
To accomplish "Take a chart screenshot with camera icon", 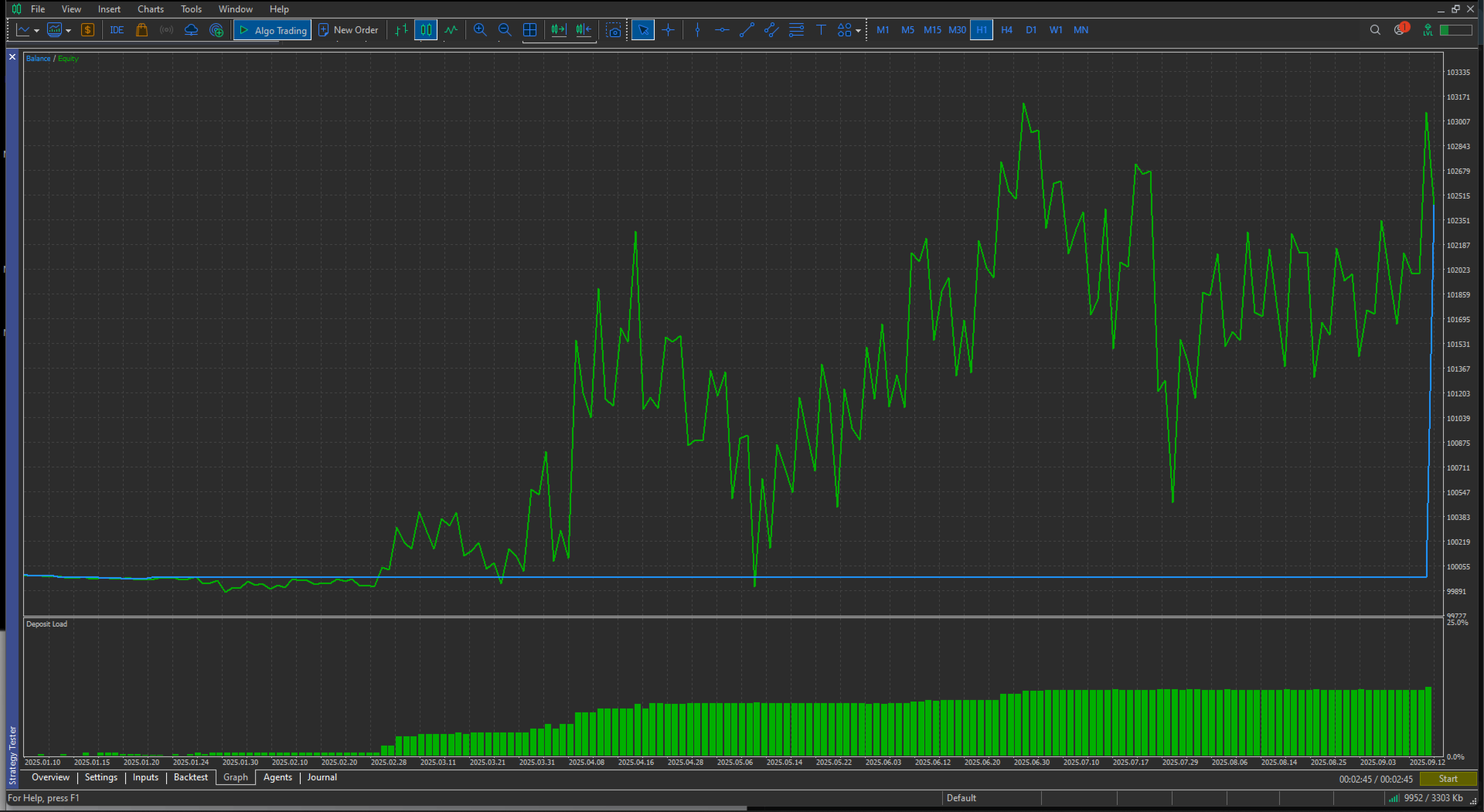I will (x=614, y=30).
